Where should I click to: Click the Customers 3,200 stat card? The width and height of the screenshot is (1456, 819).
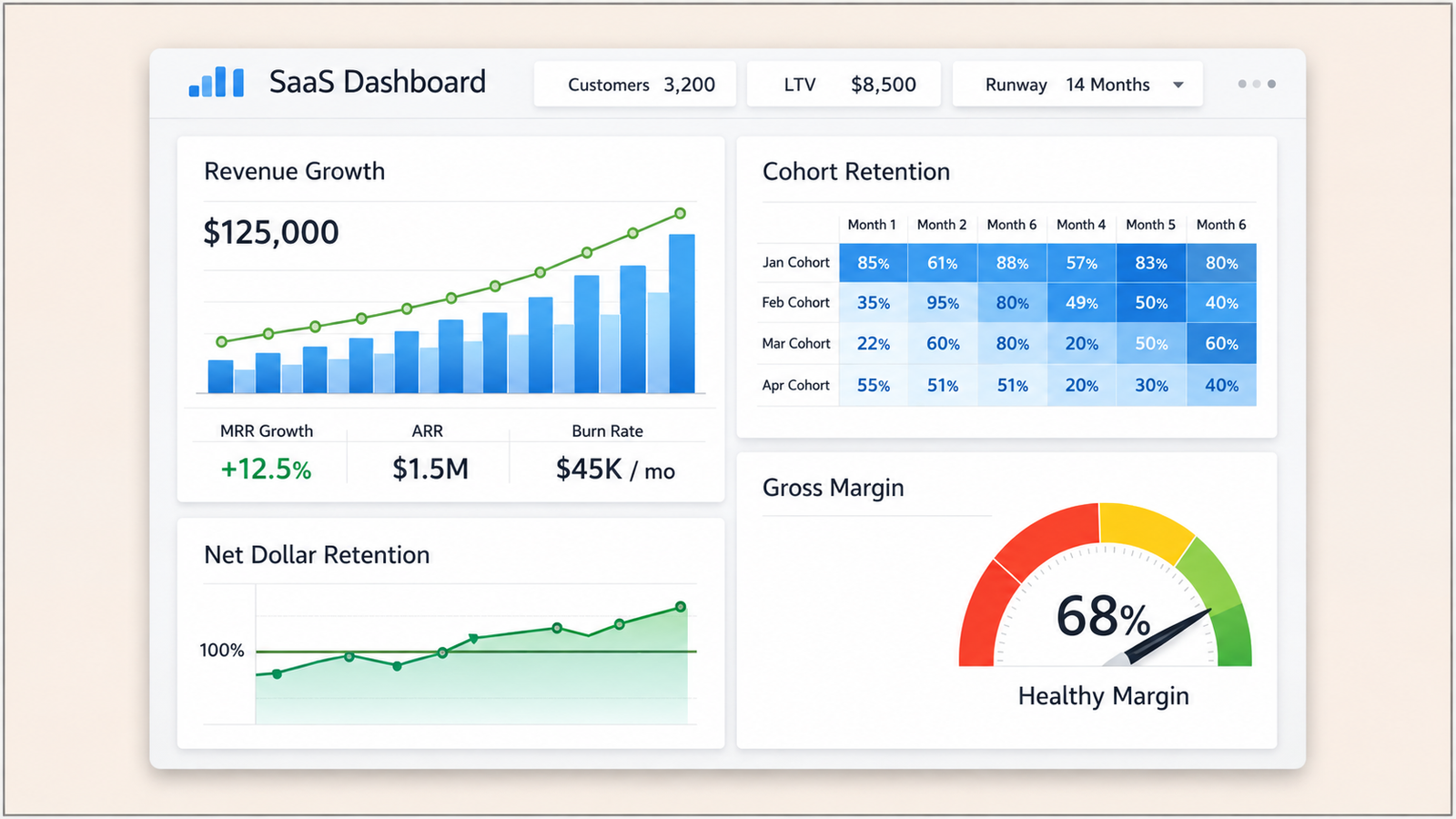pyautogui.click(x=635, y=85)
